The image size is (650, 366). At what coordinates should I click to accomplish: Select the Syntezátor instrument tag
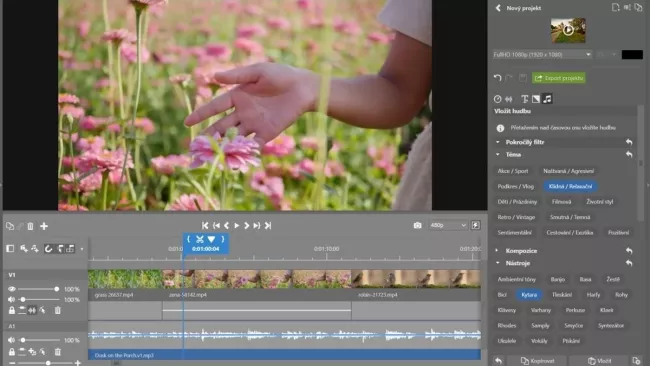pyautogui.click(x=611, y=325)
